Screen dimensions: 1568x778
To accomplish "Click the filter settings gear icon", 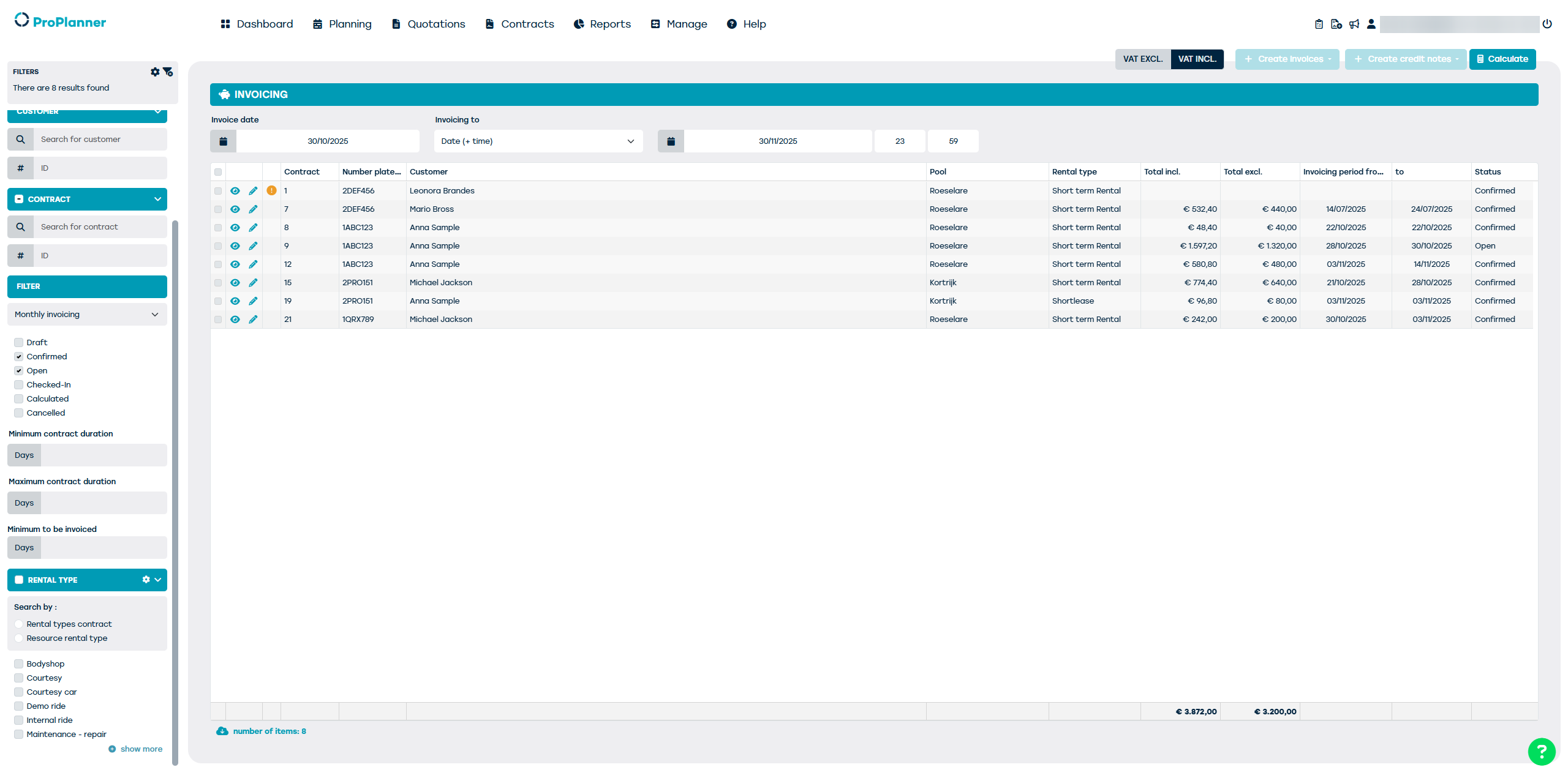I will 155,72.
